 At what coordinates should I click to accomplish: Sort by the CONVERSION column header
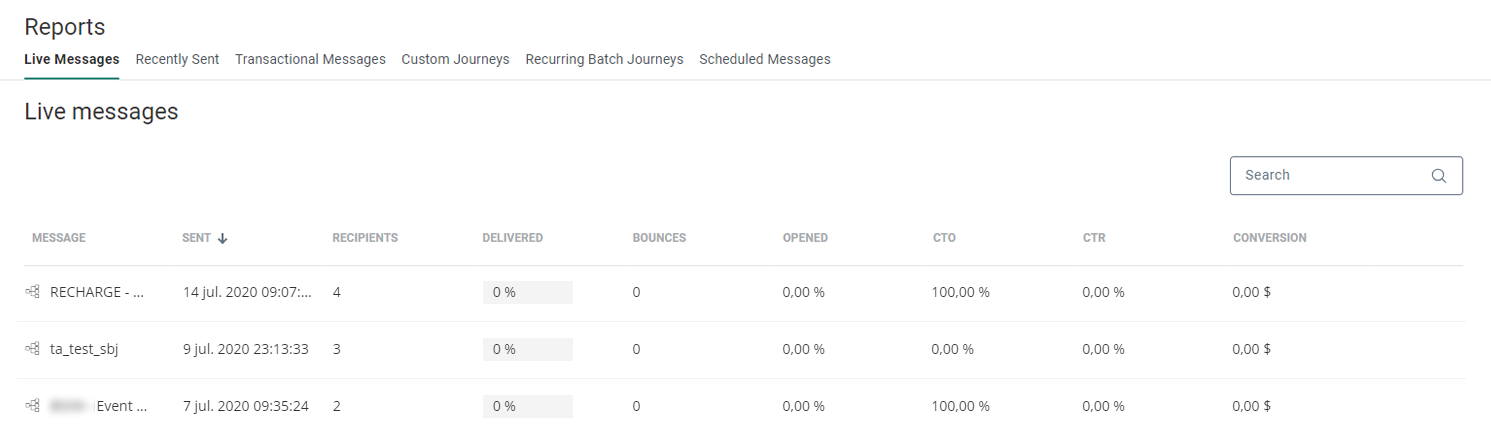click(x=1269, y=238)
